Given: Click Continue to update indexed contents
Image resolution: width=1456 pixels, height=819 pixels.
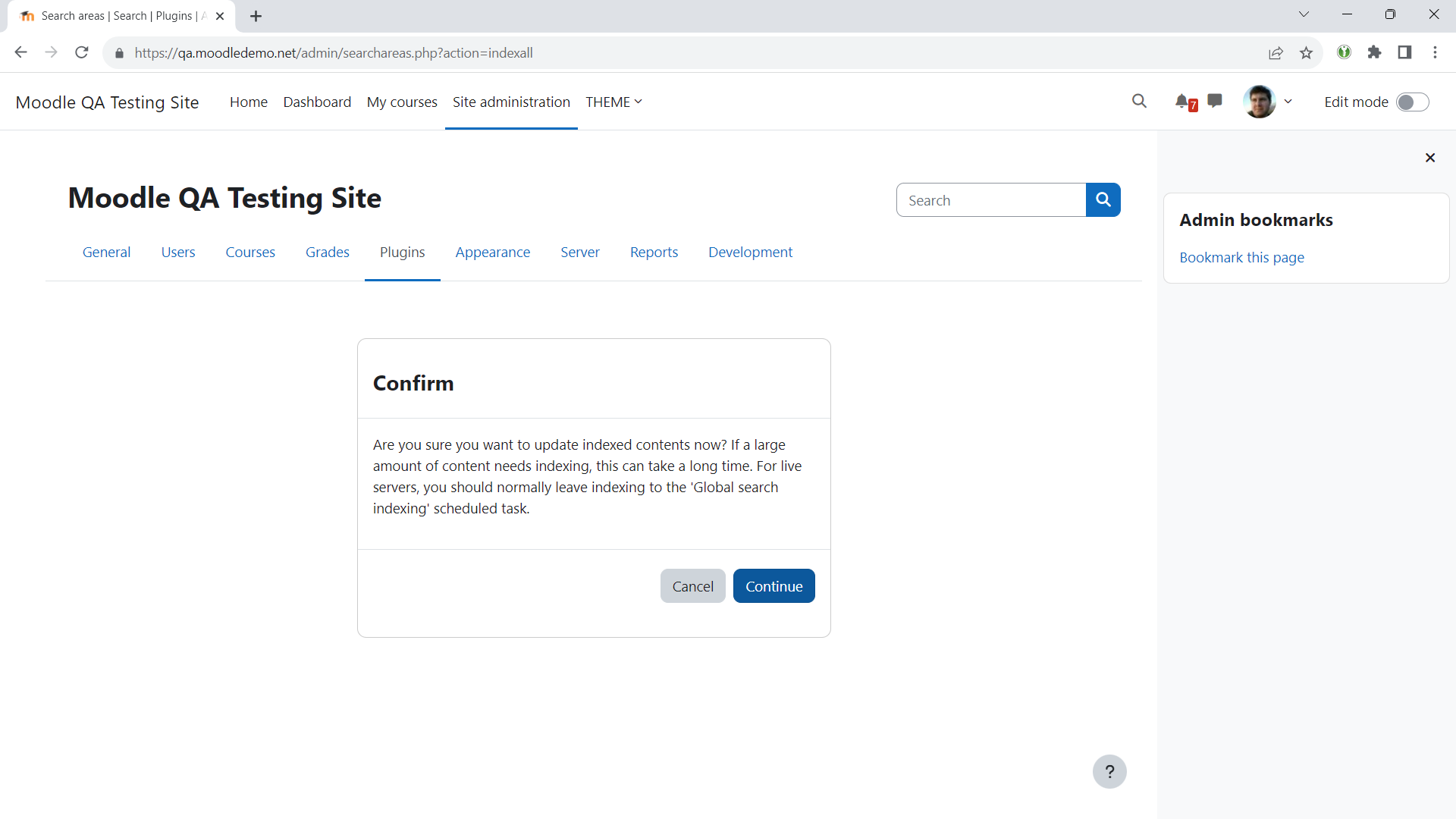Looking at the screenshot, I should click(x=773, y=586).
